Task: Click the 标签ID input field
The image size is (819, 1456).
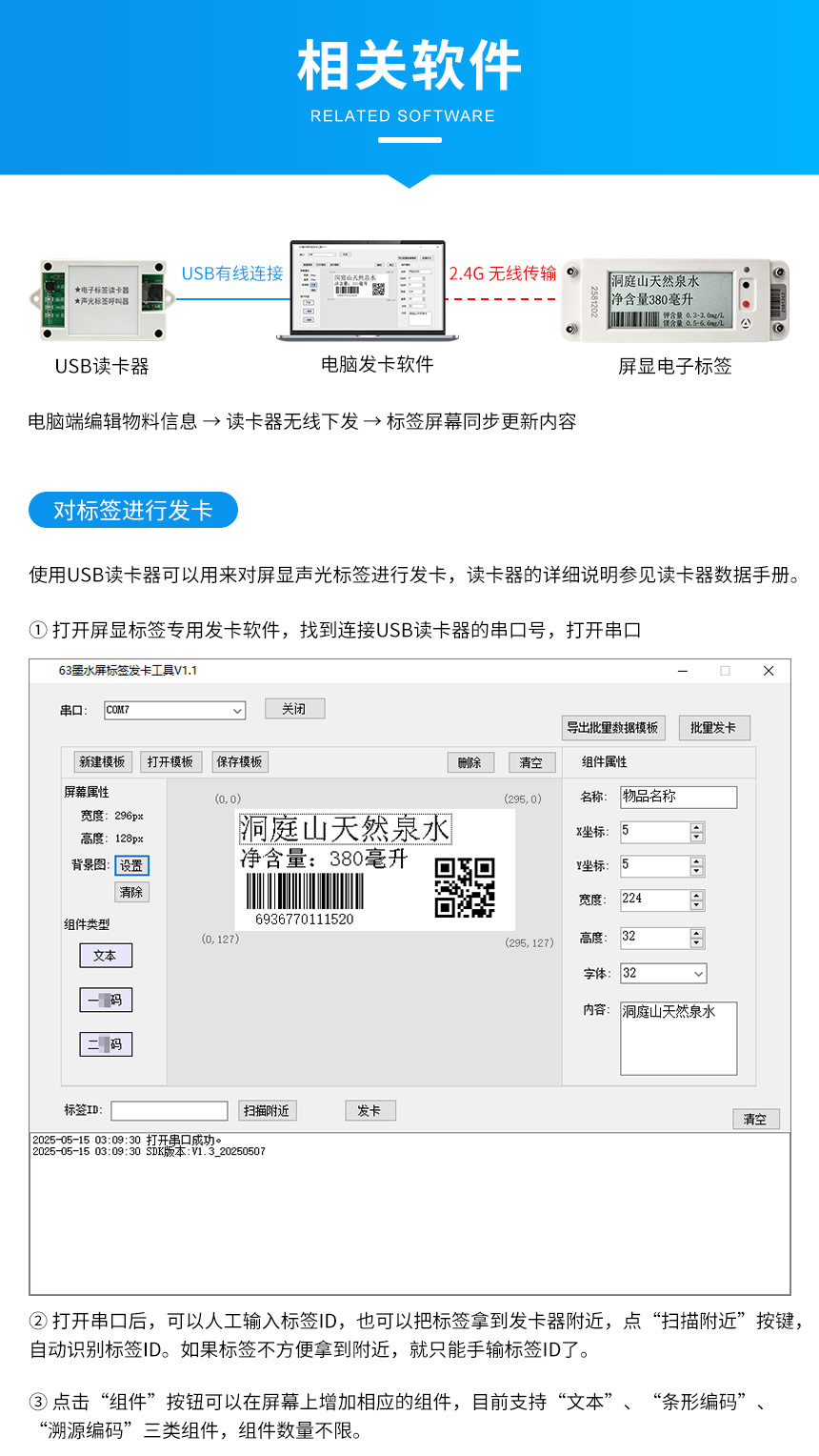Action: point(170,1111)
